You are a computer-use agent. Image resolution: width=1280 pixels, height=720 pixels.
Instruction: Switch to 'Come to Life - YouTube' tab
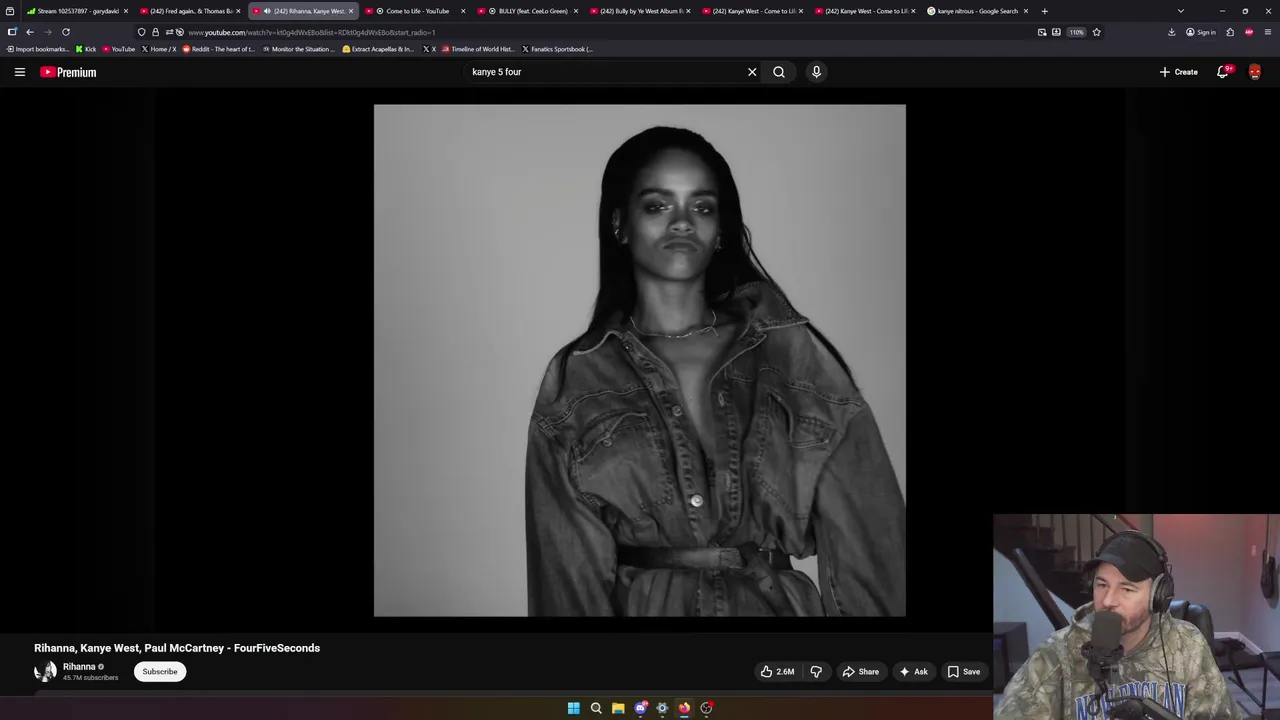pyautogui.click(x=417, y=11)
